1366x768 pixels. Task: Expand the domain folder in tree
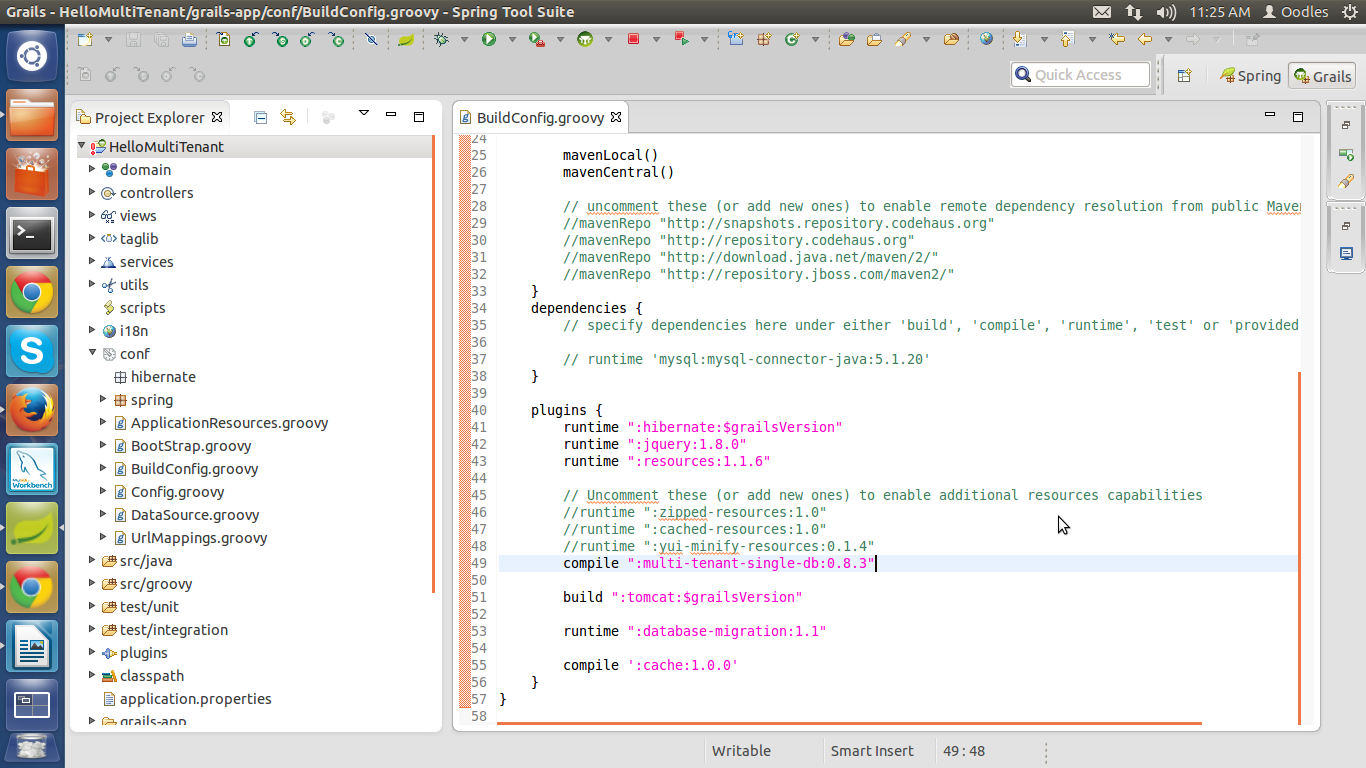pyautogui.click(x=92, y=170)
